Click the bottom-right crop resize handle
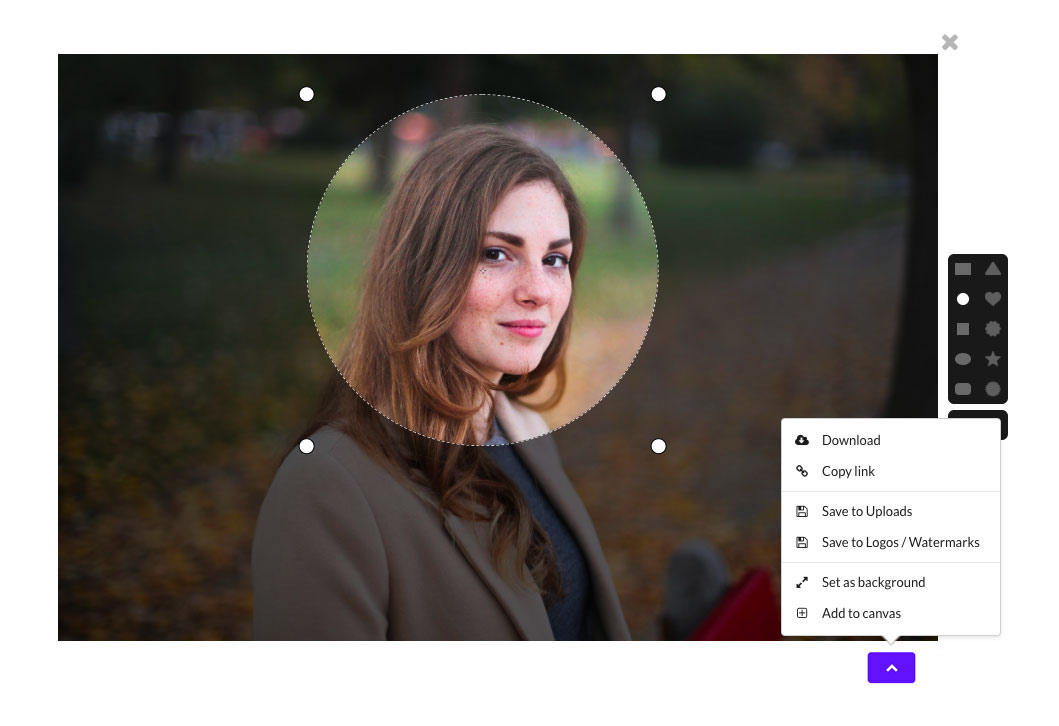The height and width of the screenshot is (726, 1059). (x=658, y=446)
